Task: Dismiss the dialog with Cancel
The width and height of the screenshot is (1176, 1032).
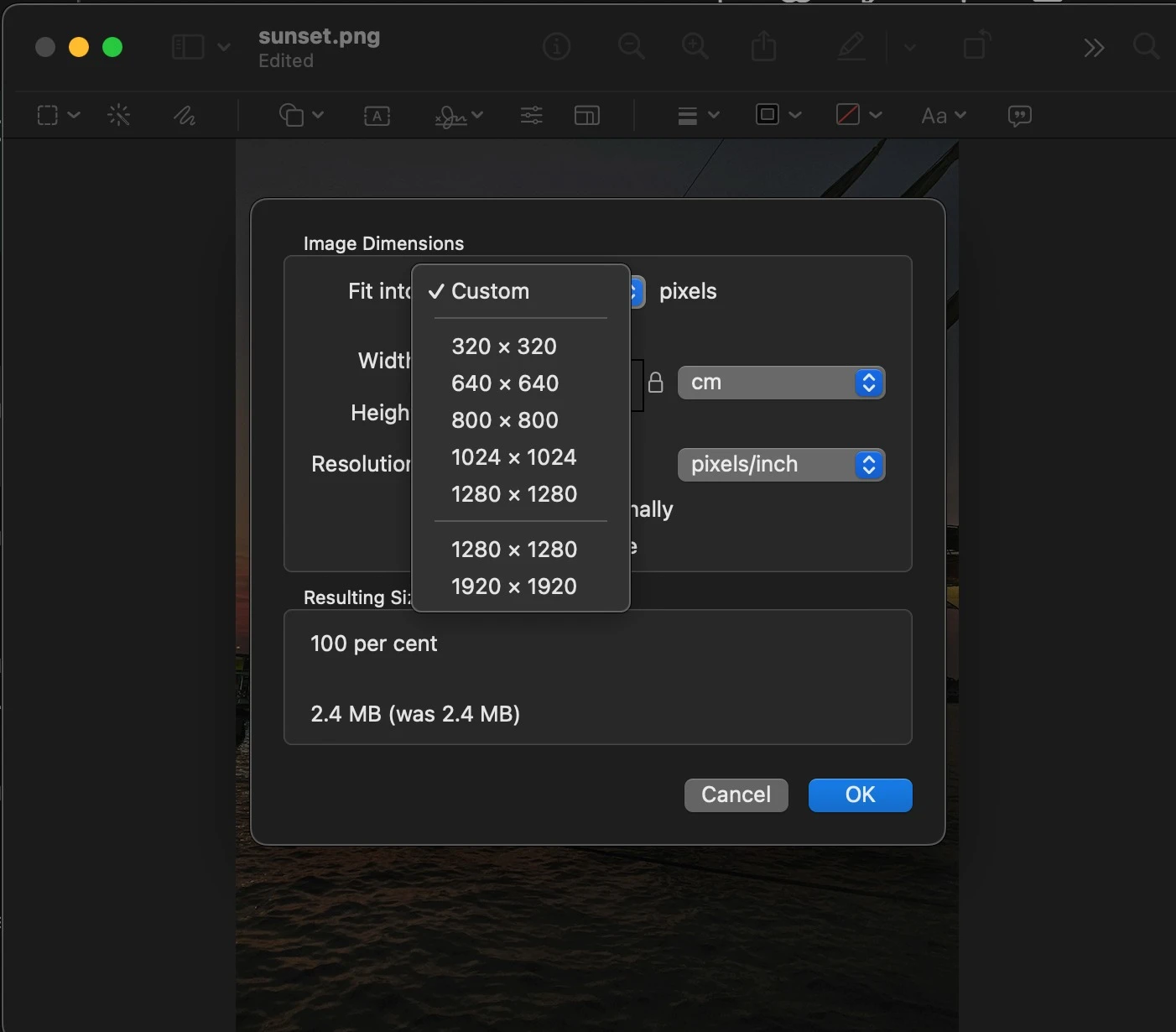Action: coord(735,795)
